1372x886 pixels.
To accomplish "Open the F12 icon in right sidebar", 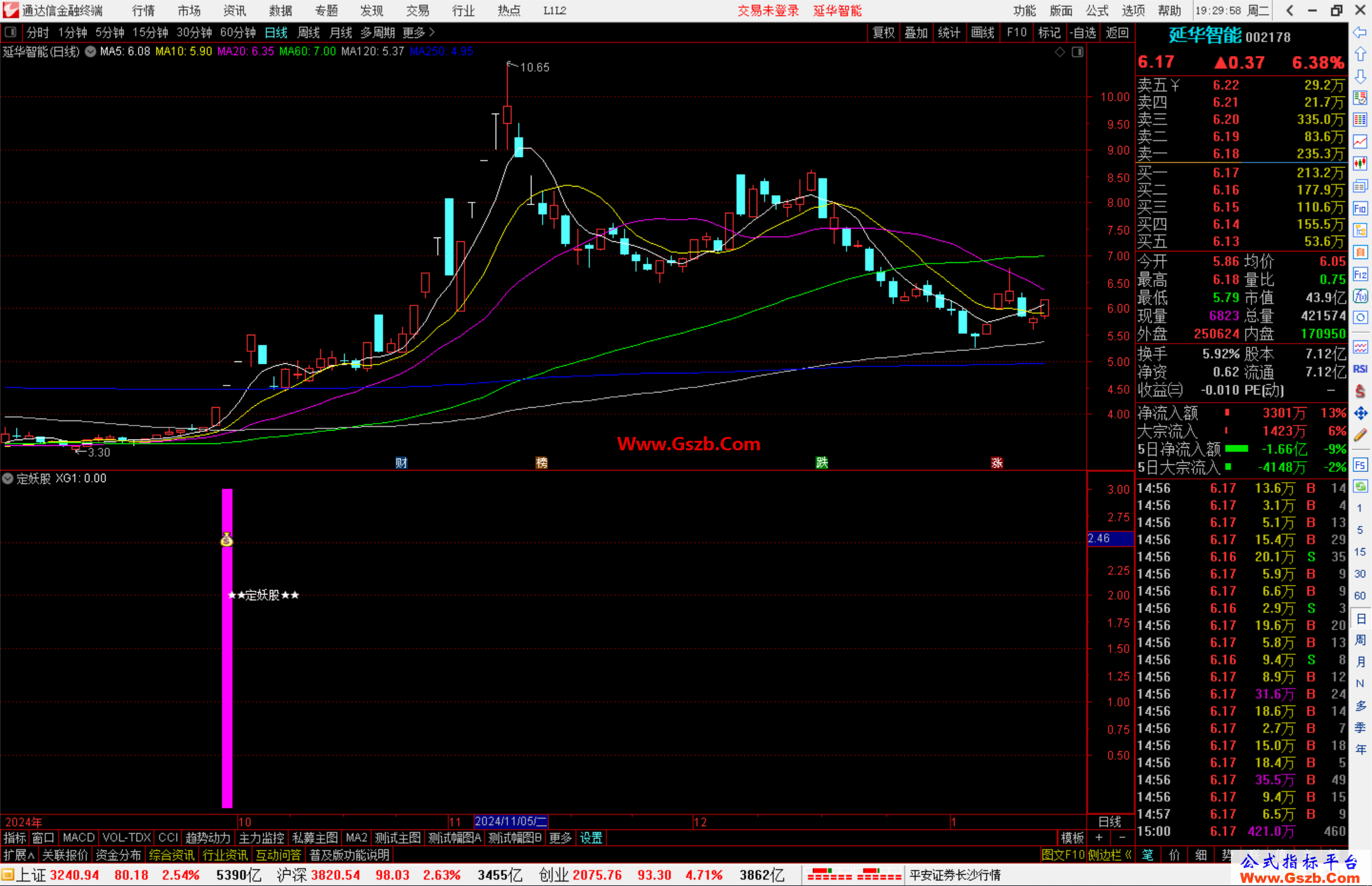I will (1360, 274).
